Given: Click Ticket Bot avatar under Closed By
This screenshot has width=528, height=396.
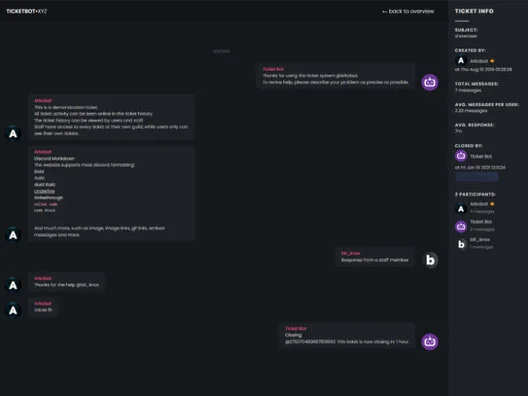Looking at the screenshot, I should point(461,156).
